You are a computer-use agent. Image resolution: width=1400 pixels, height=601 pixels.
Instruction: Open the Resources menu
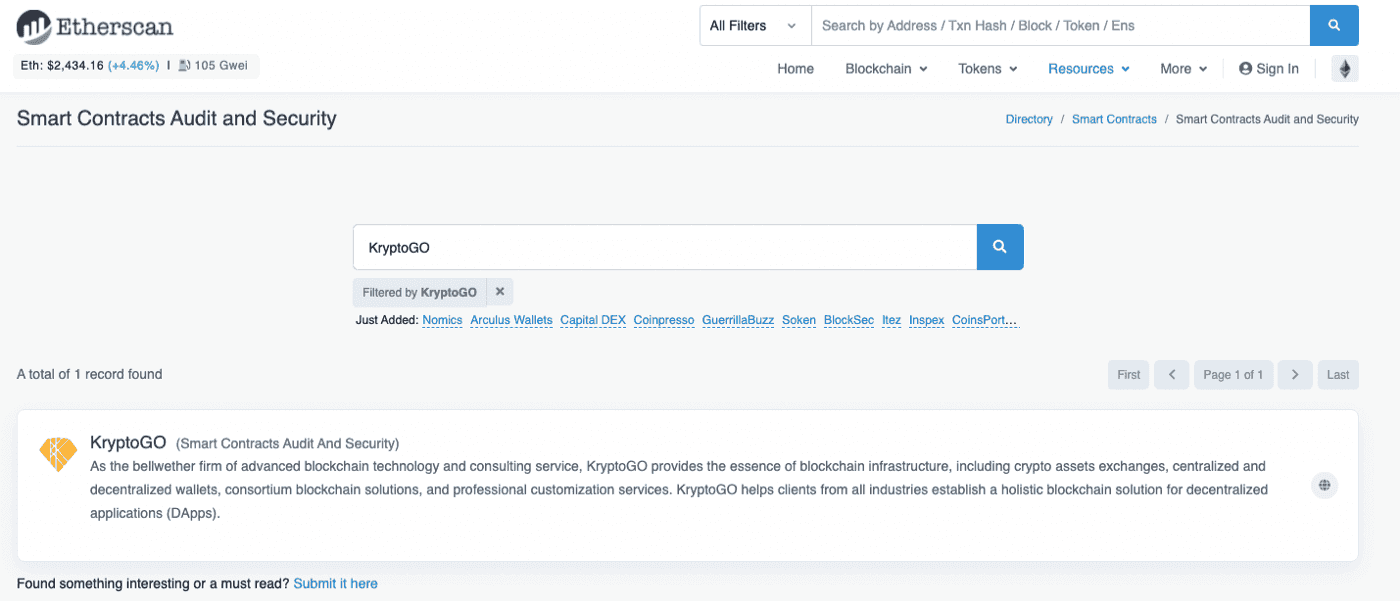(1088, 69)
